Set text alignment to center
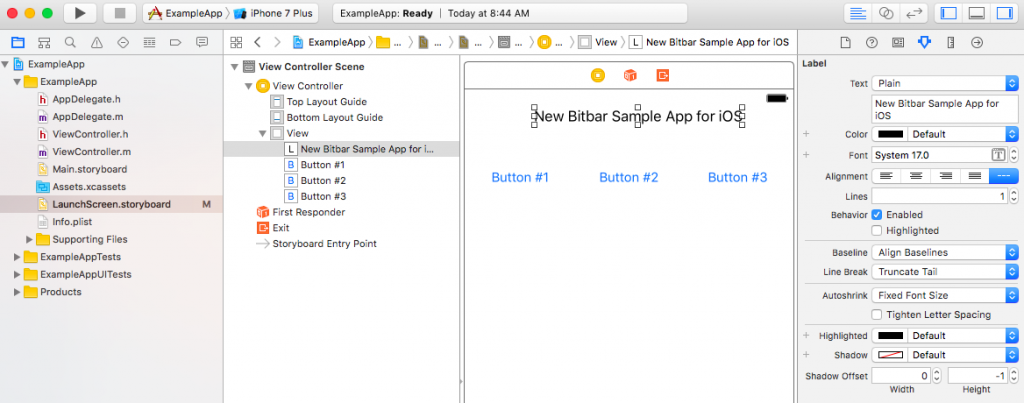Image resolution: width=1024 pixels, height=403 pixels. tap(916, 176)
